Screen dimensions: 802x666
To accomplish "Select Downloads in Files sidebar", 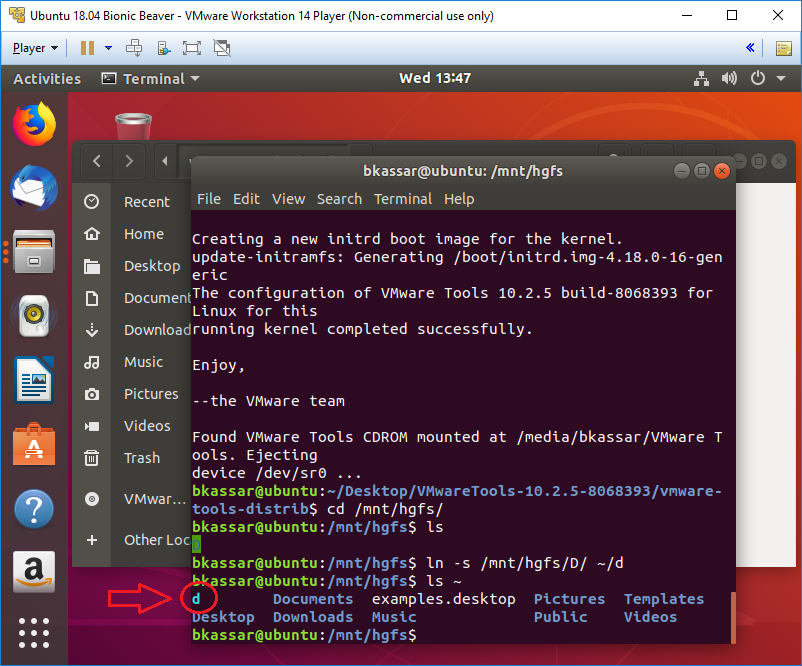I will (x=131, y=330).
